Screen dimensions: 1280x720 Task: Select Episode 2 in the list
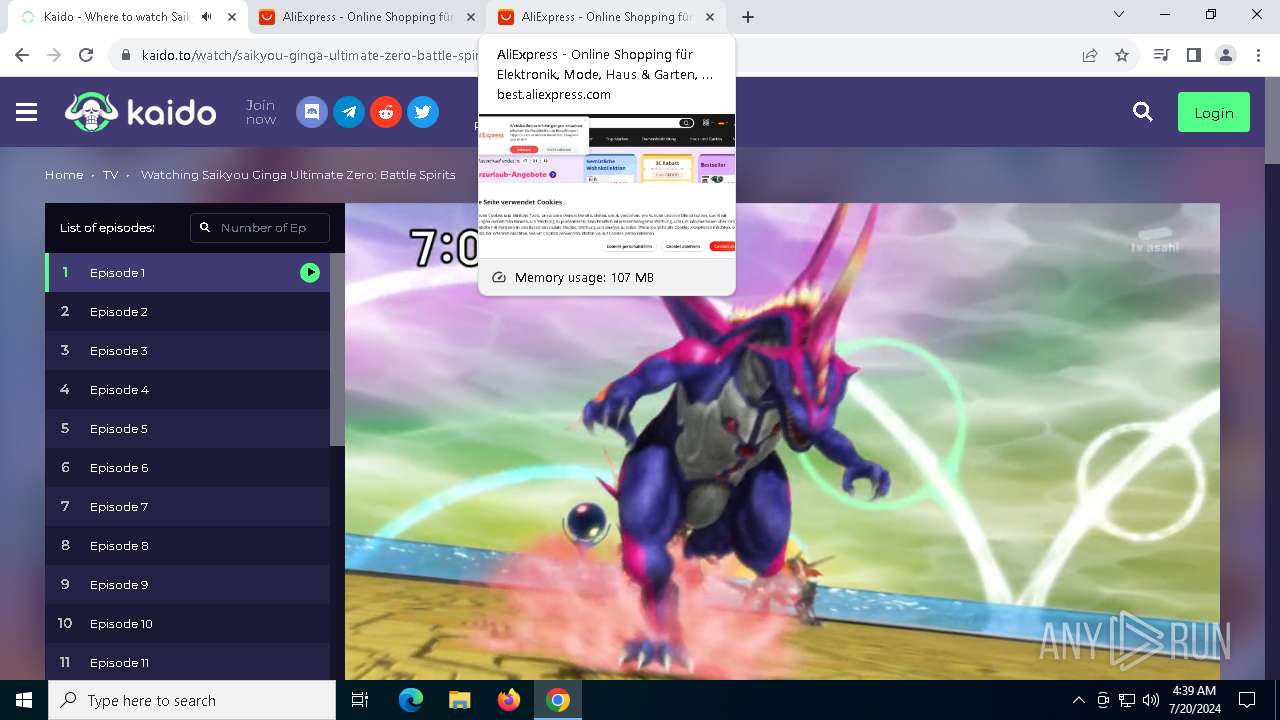[x=187, y=311]
